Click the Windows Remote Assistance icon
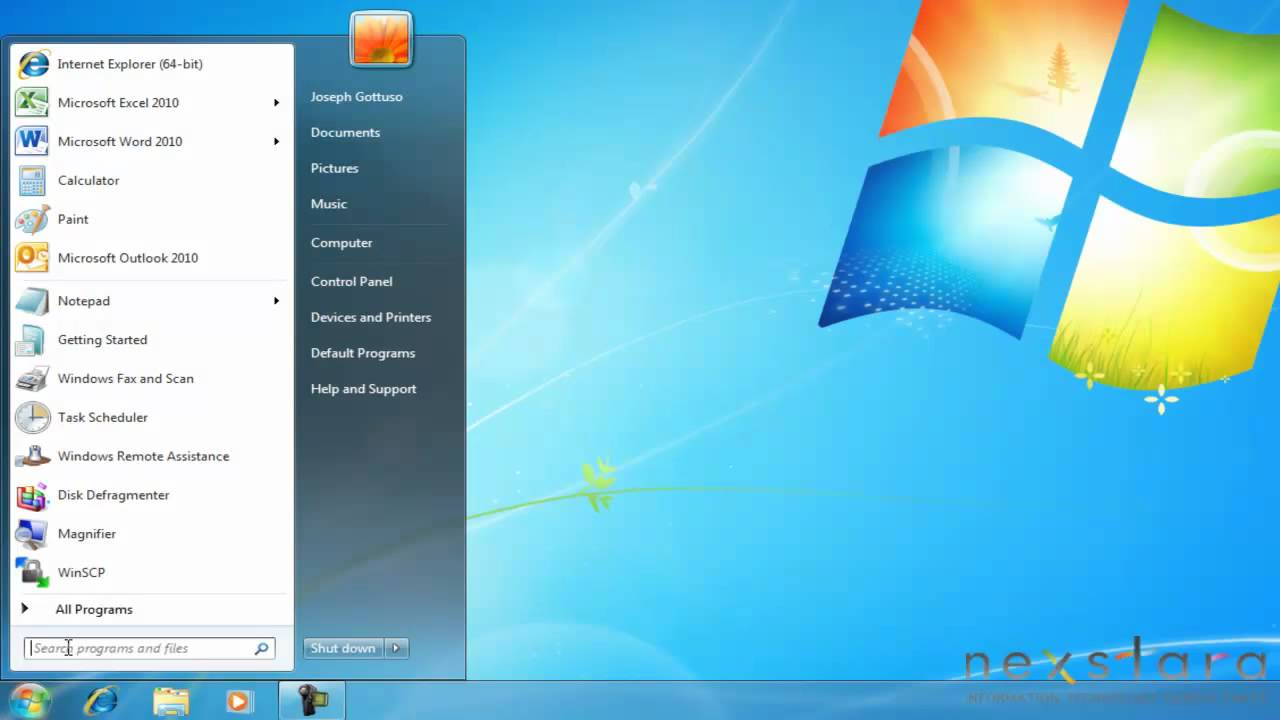 coord(32,456)
